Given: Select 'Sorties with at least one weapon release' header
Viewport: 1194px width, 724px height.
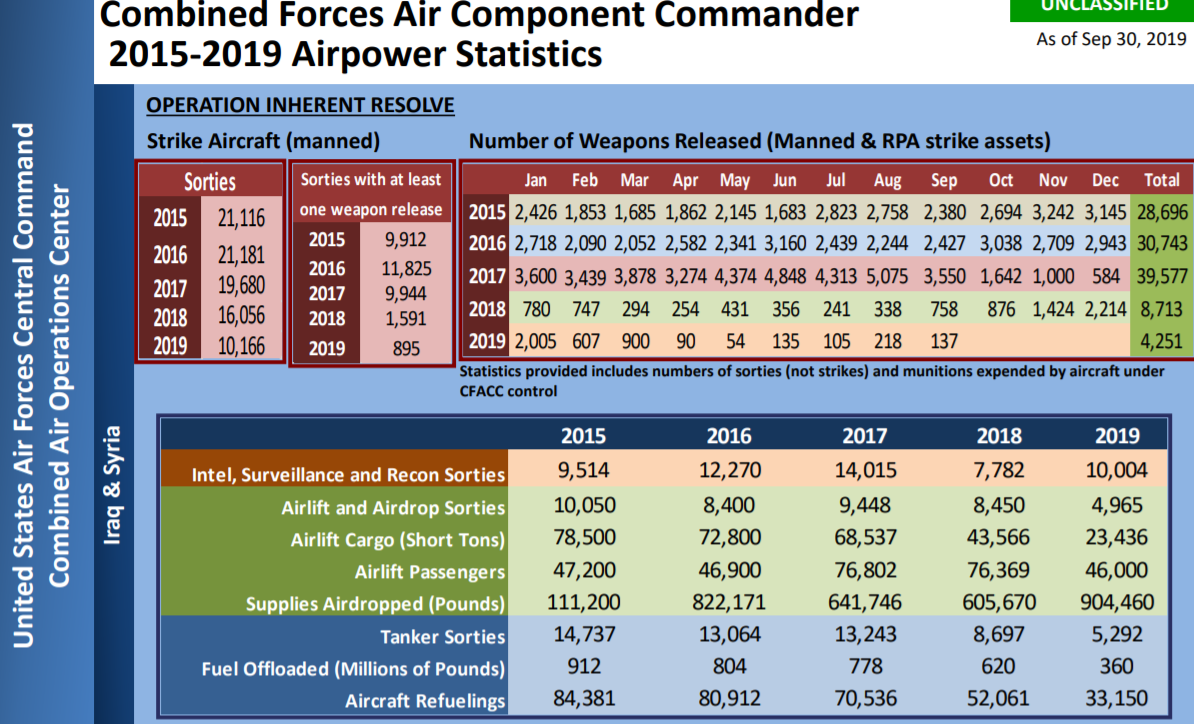Looking at the screenshot, I should pyautogui.click(x=371, y=194).
